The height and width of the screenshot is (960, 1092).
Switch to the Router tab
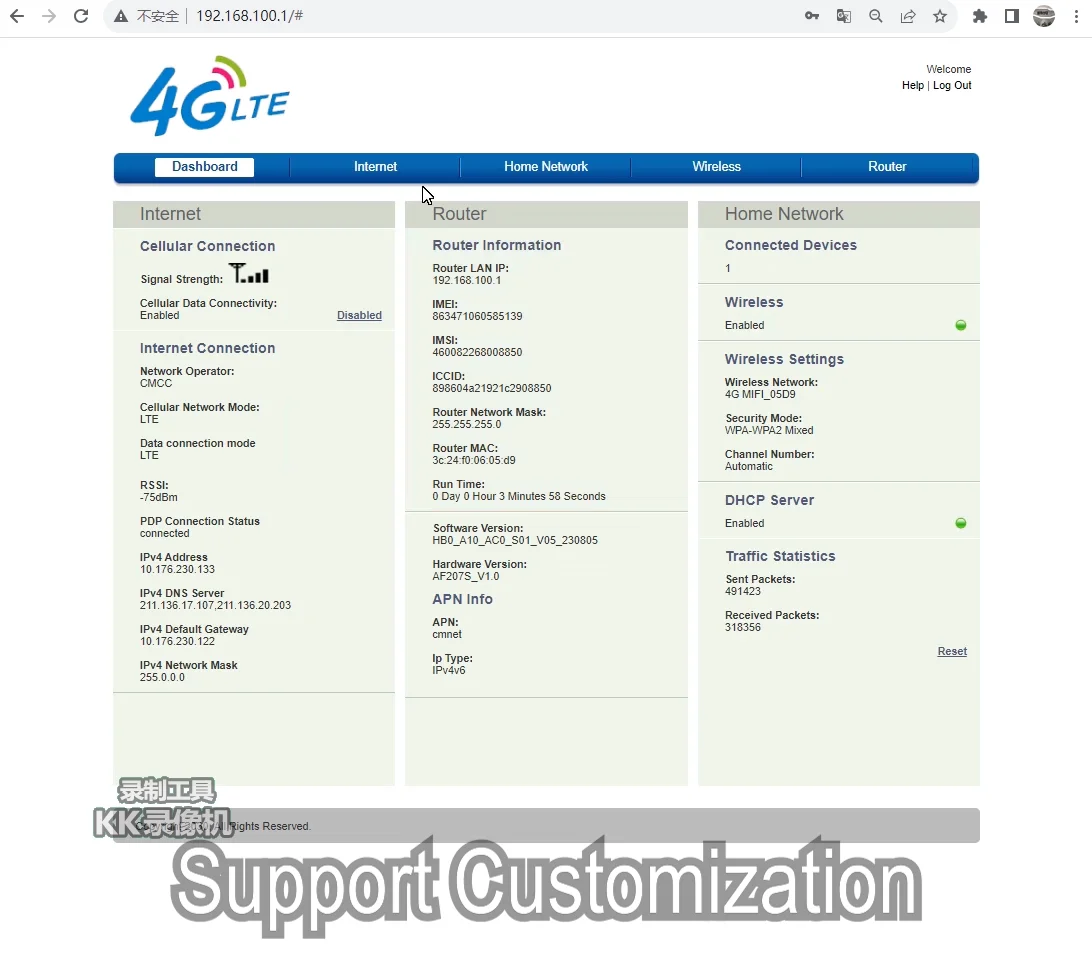tap(886, 166)
